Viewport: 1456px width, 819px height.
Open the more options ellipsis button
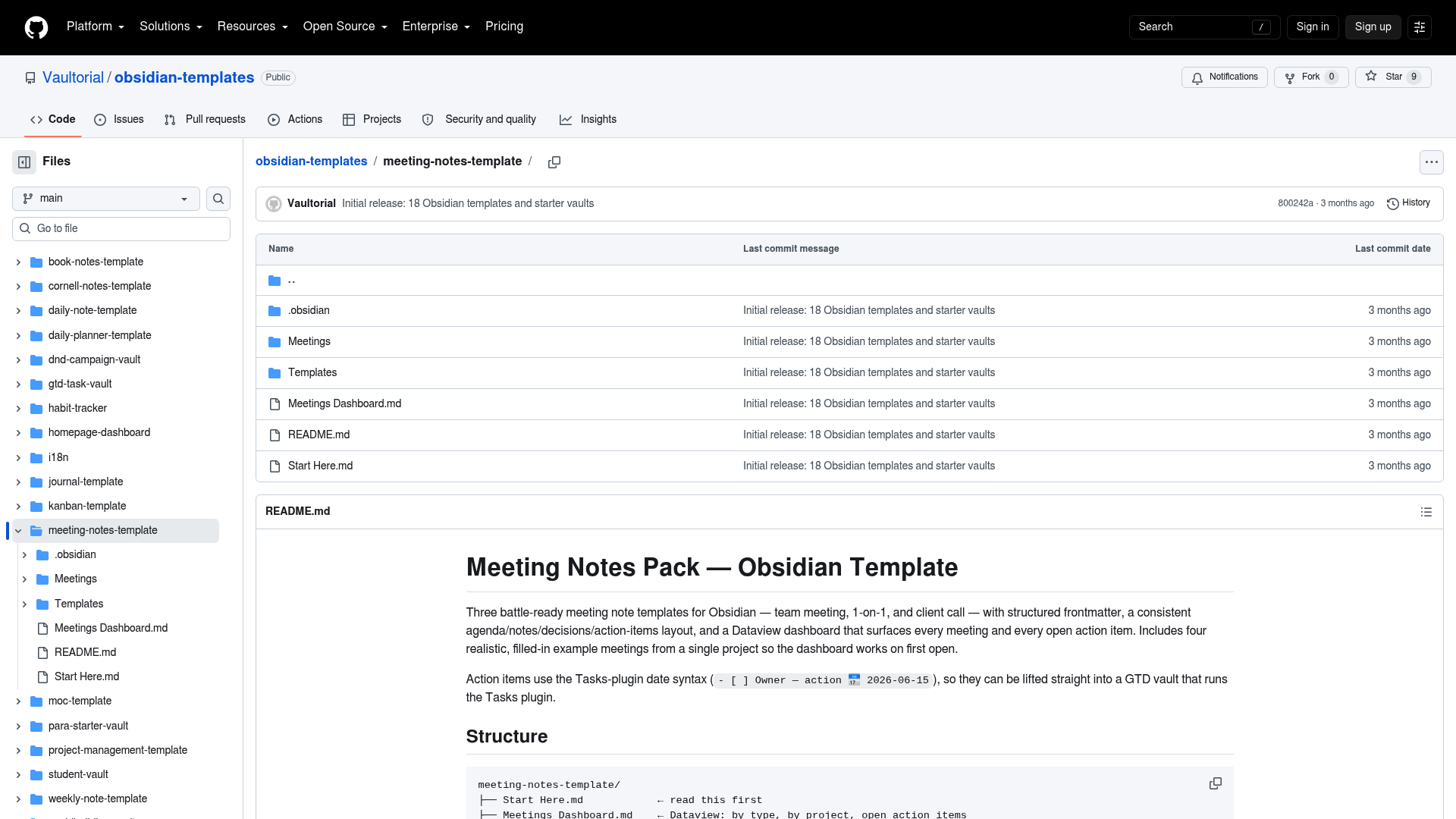[1431, 162]
